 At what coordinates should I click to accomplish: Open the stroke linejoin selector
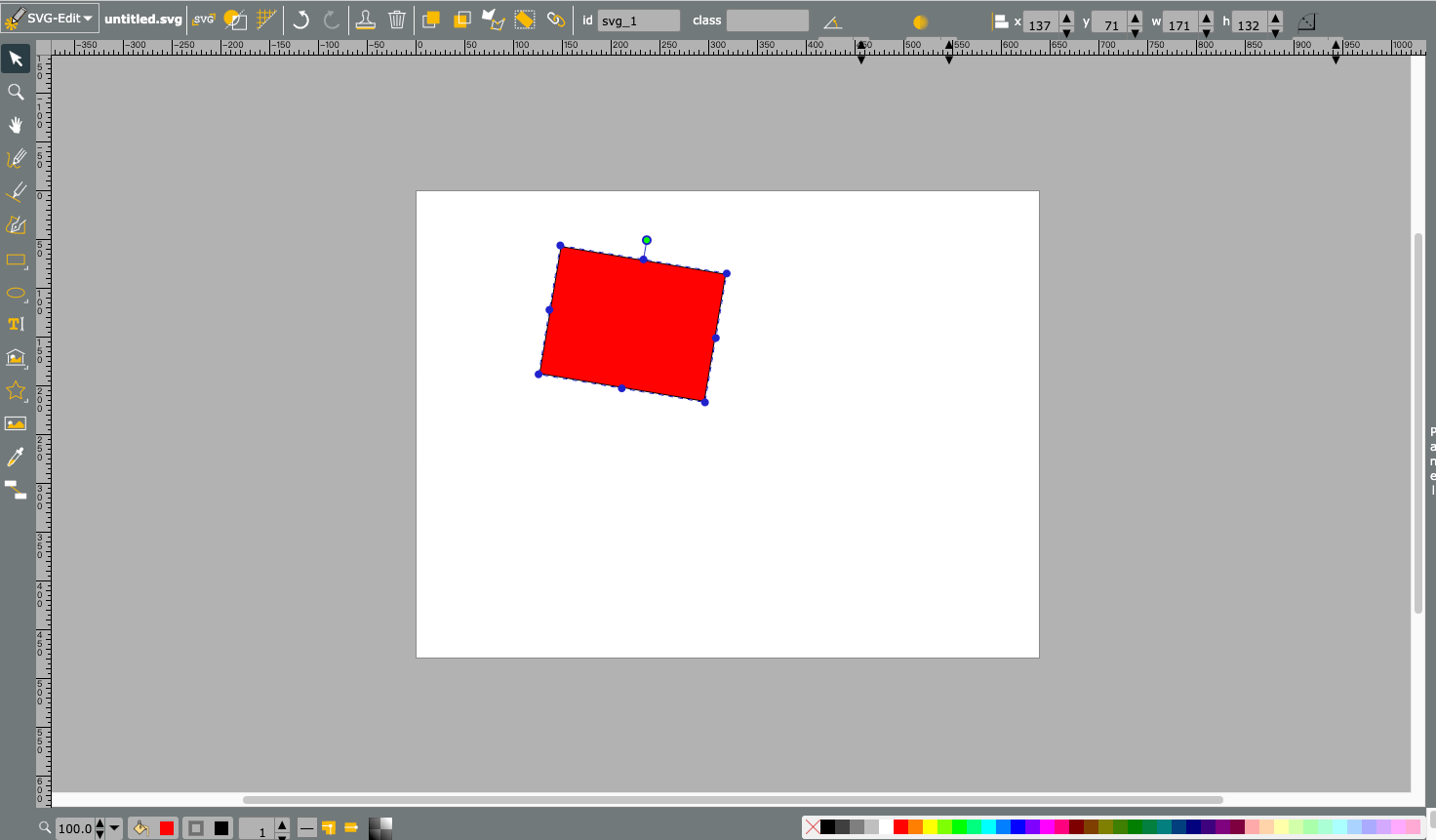329,828
